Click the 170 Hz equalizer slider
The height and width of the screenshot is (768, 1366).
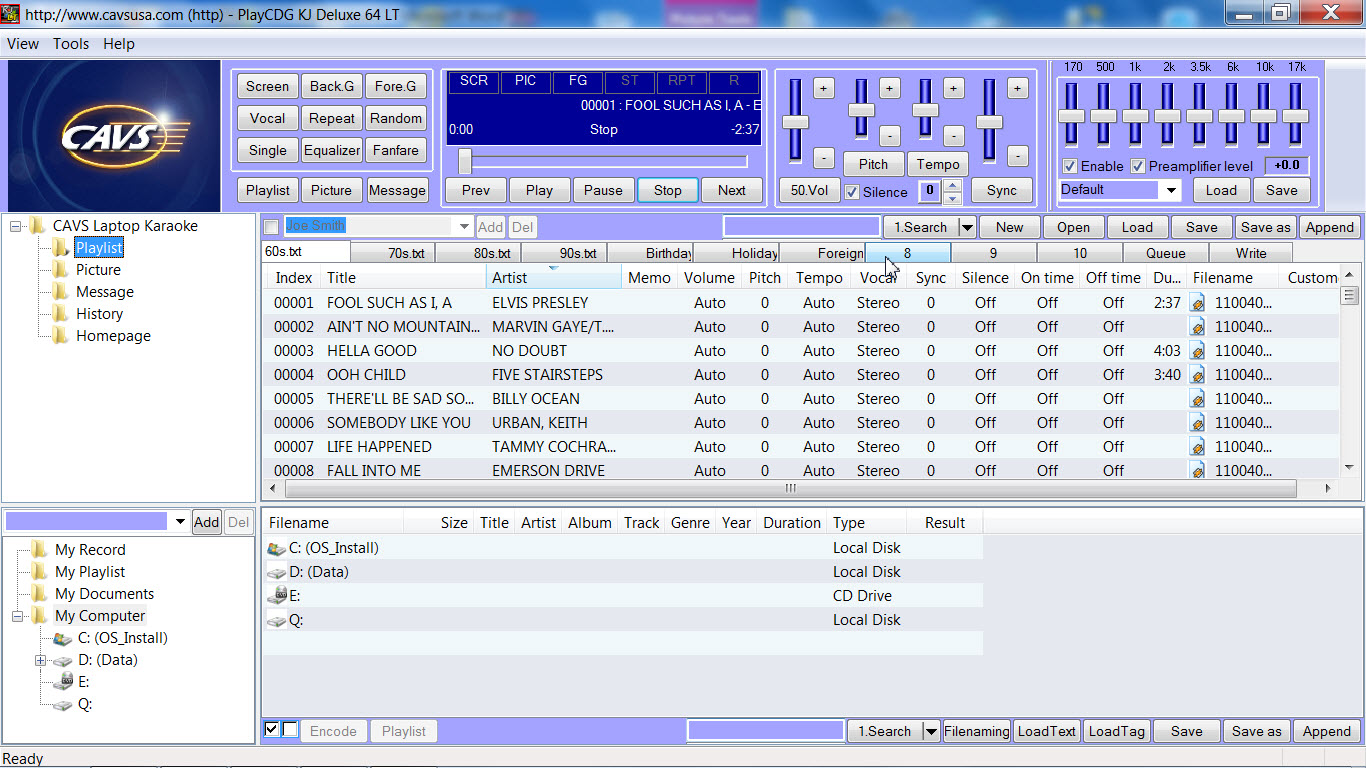click(1071, 116)
